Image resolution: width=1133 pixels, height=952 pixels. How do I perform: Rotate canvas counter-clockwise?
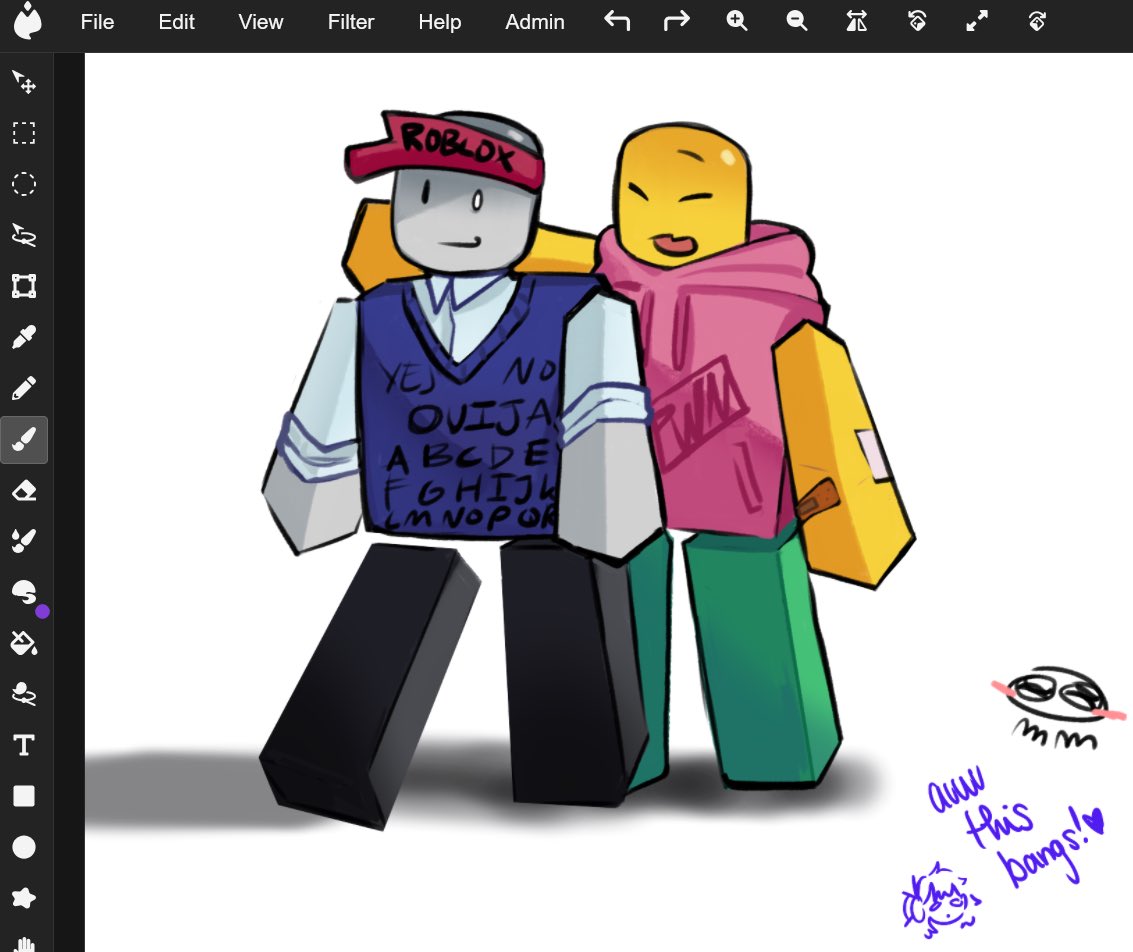[x=916, y=21]
